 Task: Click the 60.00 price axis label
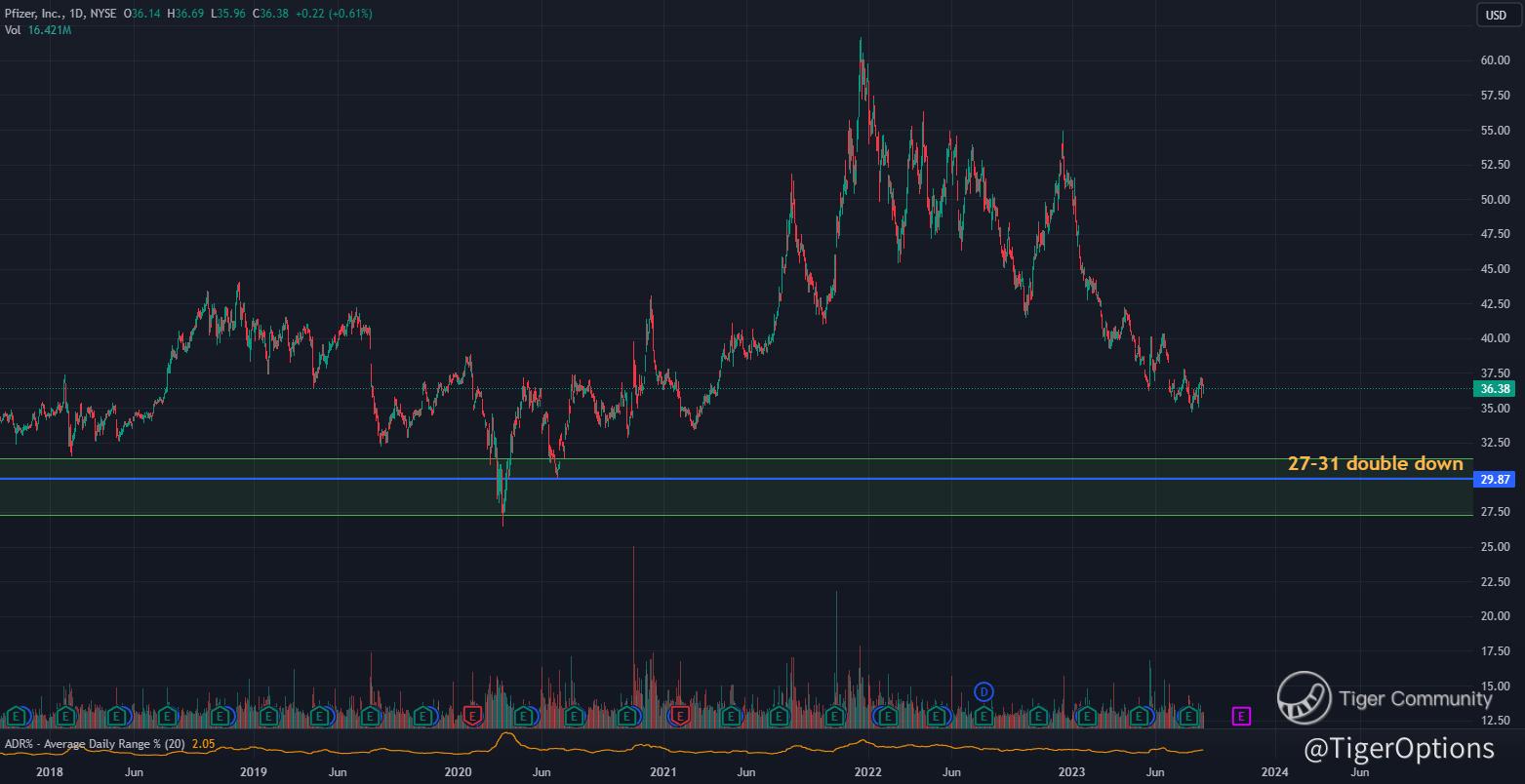pos(1496,60)
